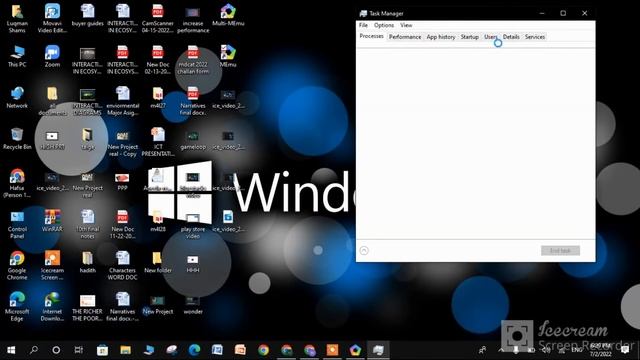Select the Multi-MEmu desktop shortcut
The width and height of the screenshot is (640, 360).
coord(228,16)
